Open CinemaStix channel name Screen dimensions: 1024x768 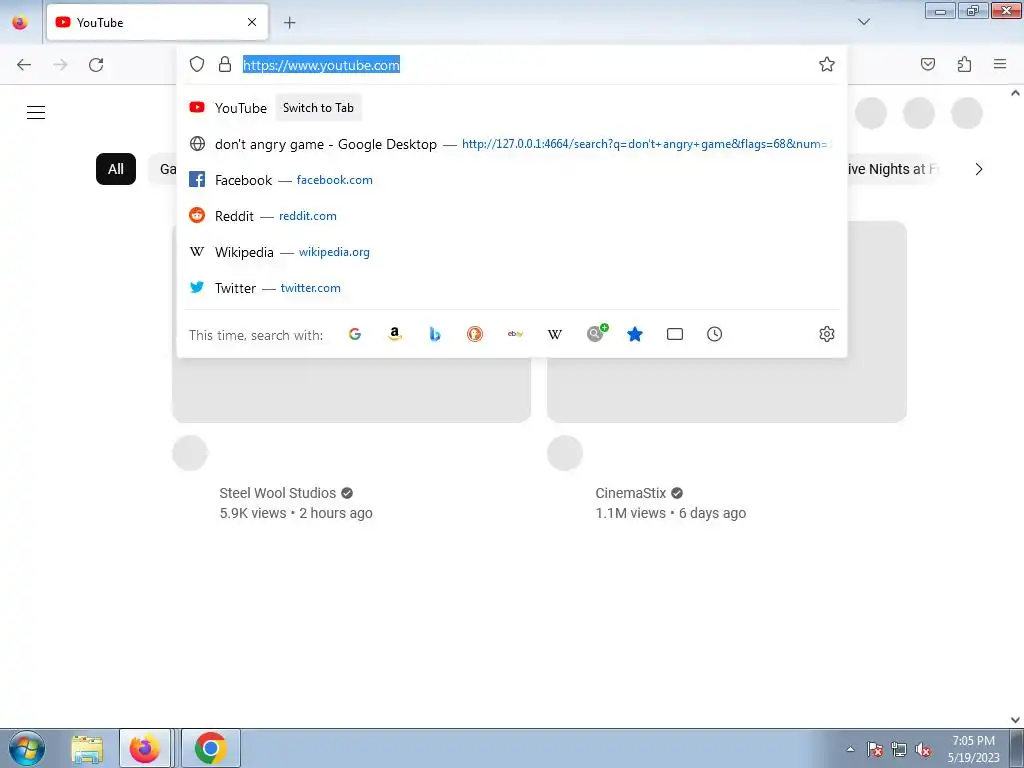coord(630,493)
